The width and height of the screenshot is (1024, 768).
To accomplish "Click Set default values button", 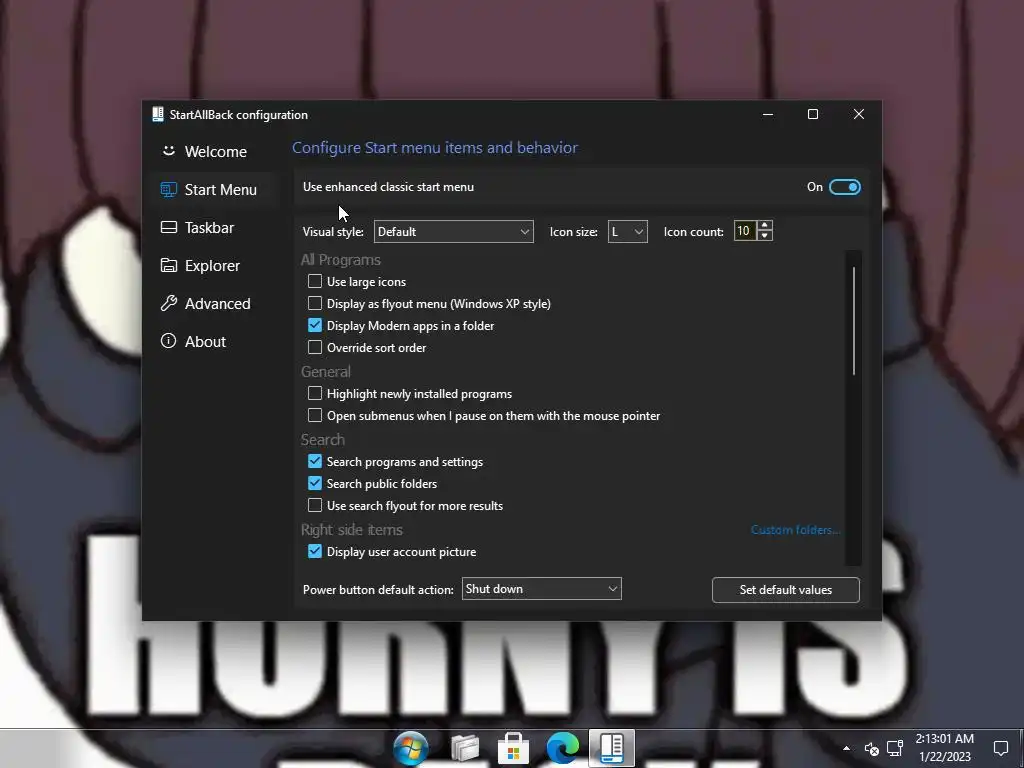I will coord(786,590).
